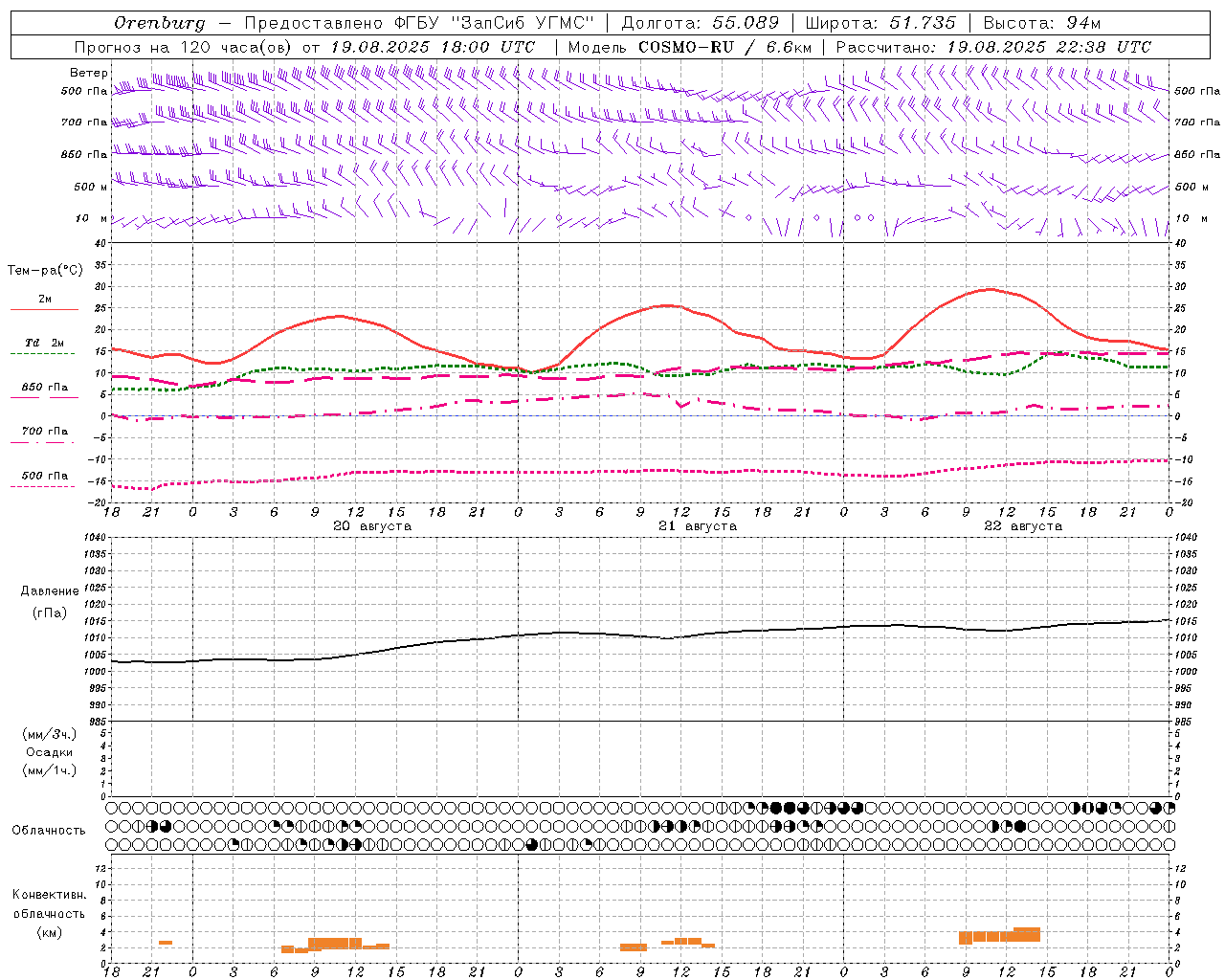The height and width of the screenshot is (980, 1225).
Task: Click the (мм/3ч.) precipitation unit label
Action: point(50,734)
